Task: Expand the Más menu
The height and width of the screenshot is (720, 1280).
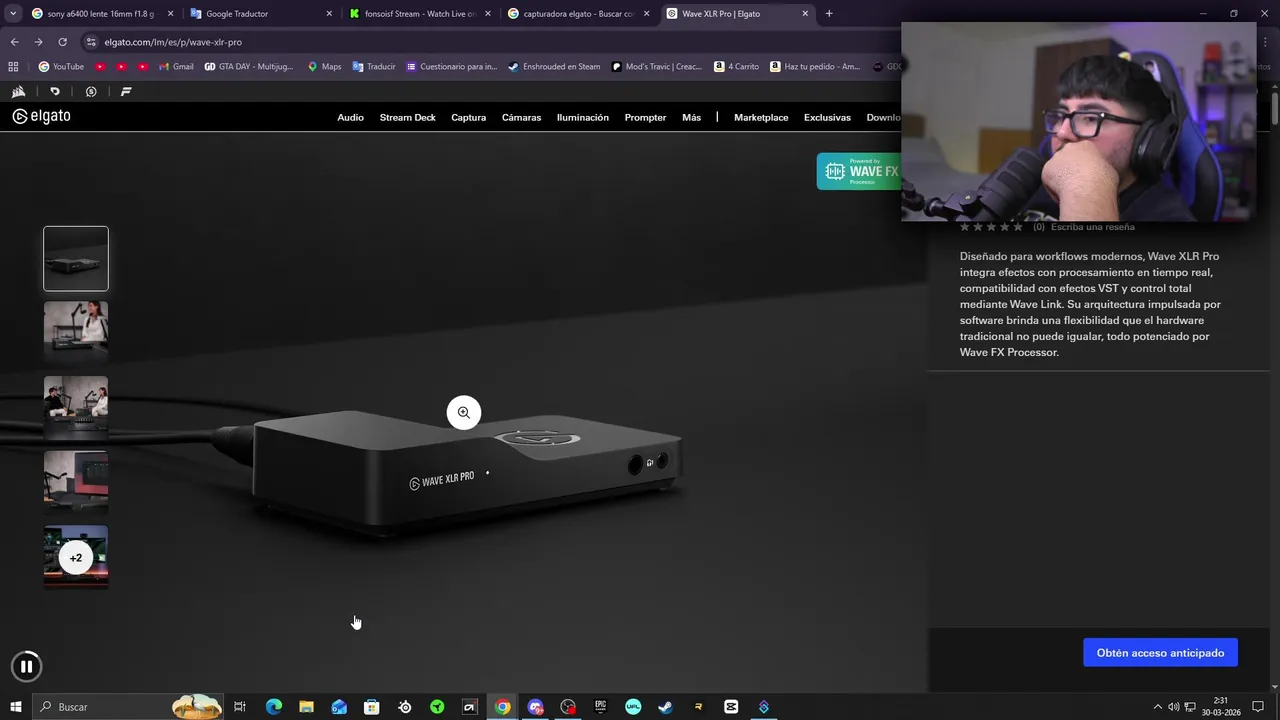Action: 691,117
